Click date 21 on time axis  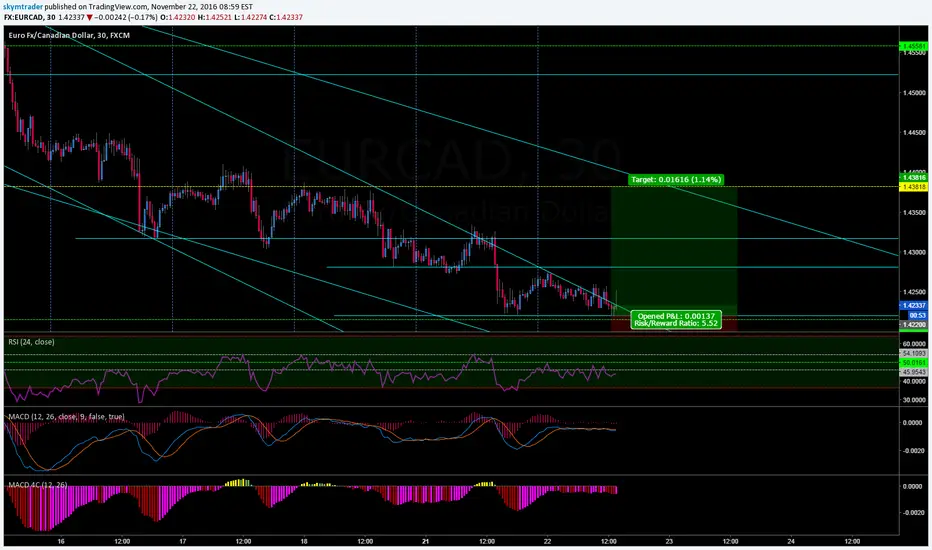[426, 541]
